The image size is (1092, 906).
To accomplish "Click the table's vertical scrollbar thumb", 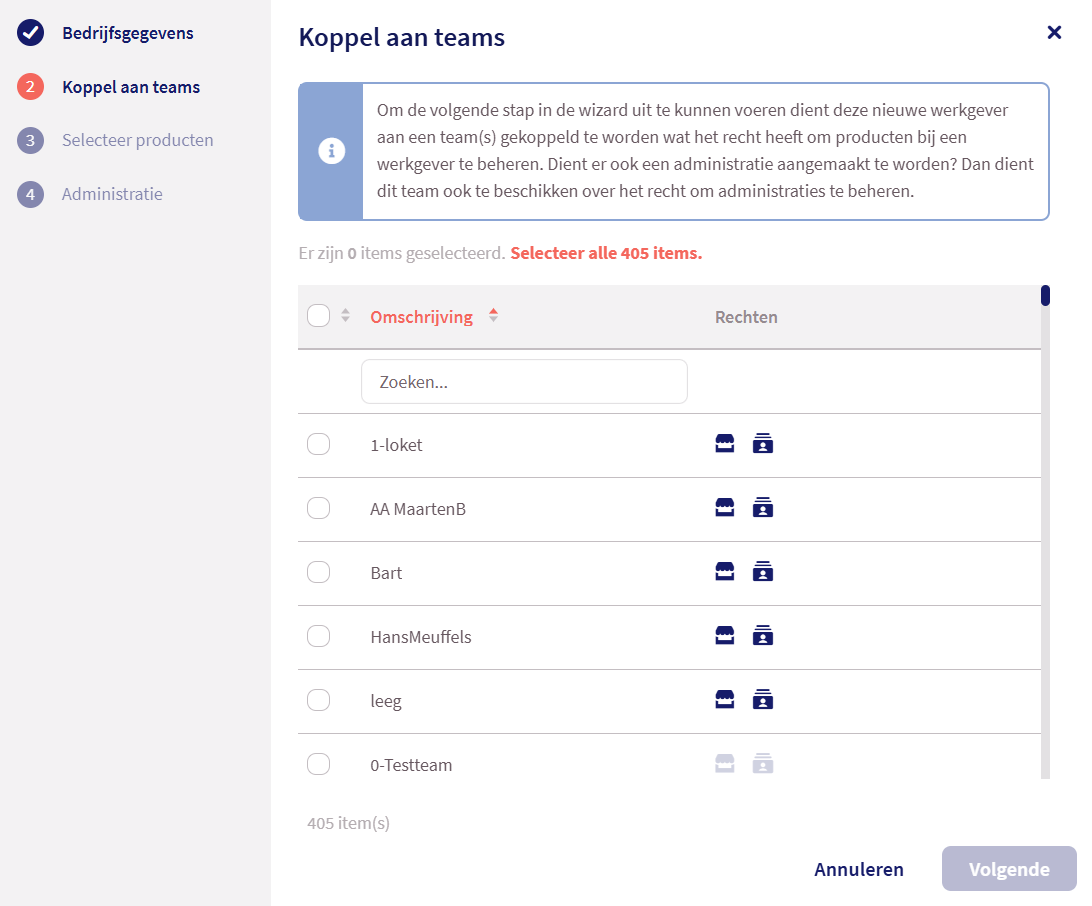I will coord(1045,296).
